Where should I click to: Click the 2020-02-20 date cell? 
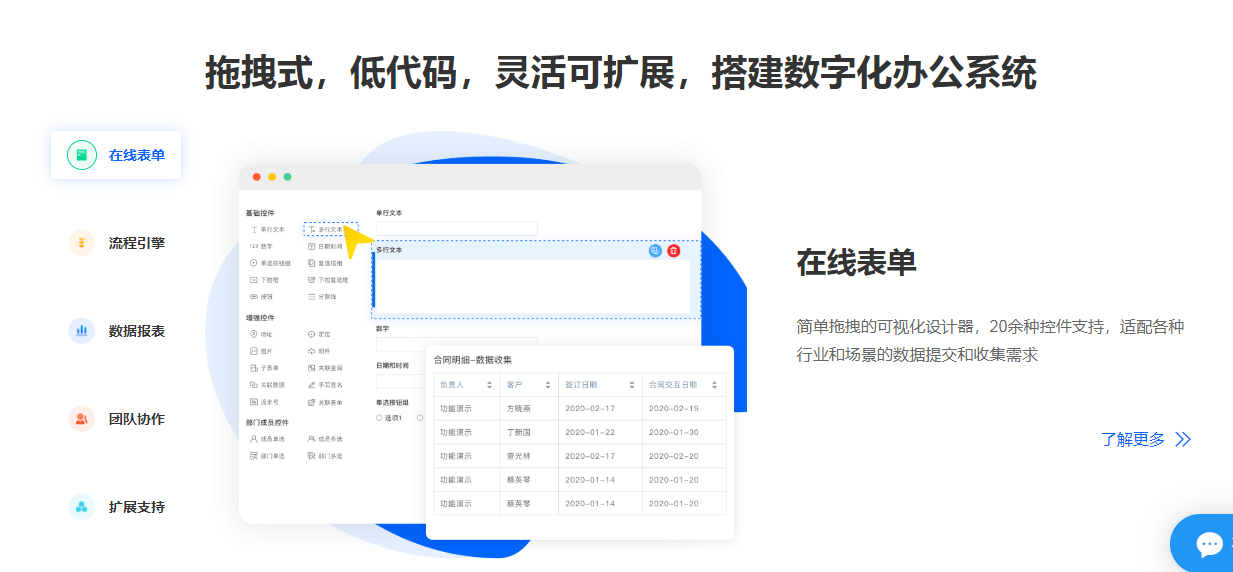pos(684,456)
